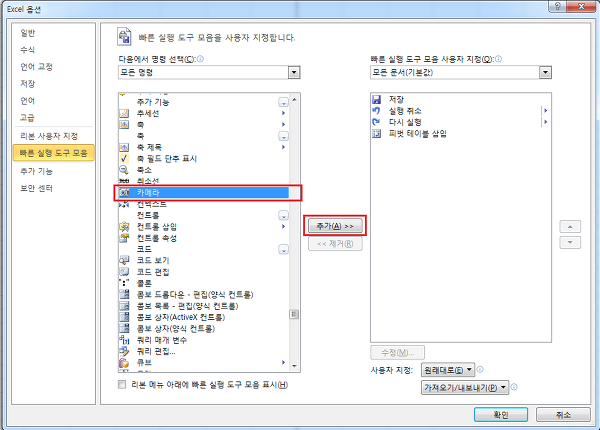Click the command list scrollbar down arrow
Image resolution: width=600 pixels, height=430 pixels.
point(294,366)
